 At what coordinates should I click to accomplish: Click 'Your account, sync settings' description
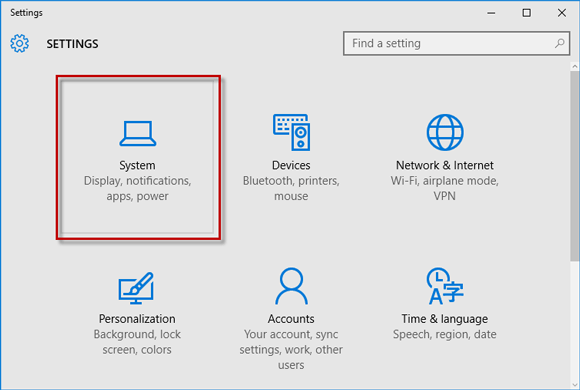(x=291, y=350)
